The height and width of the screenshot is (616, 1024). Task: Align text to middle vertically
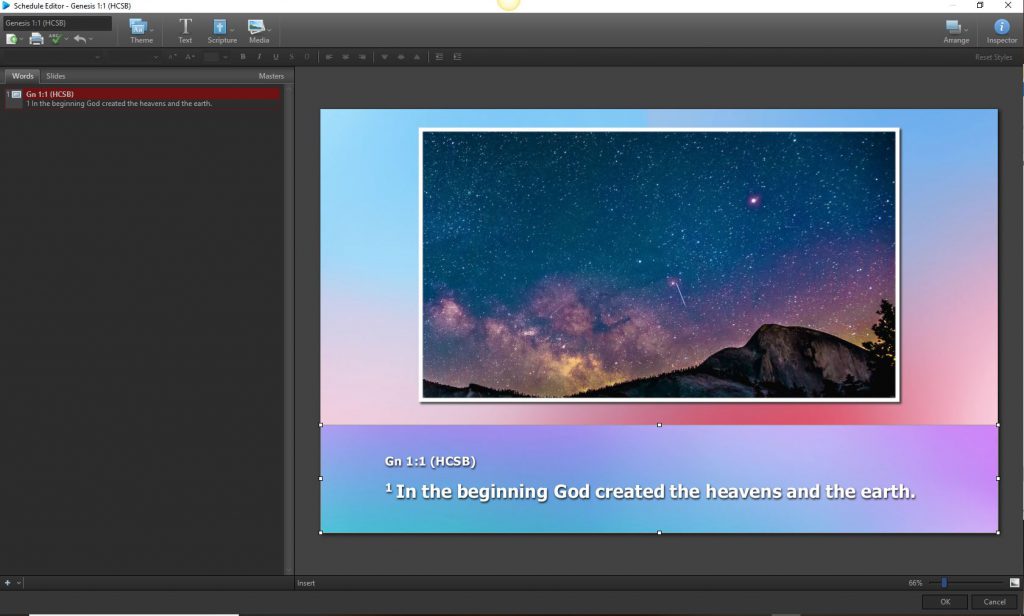pyautogui.click(x=400, y=57)
